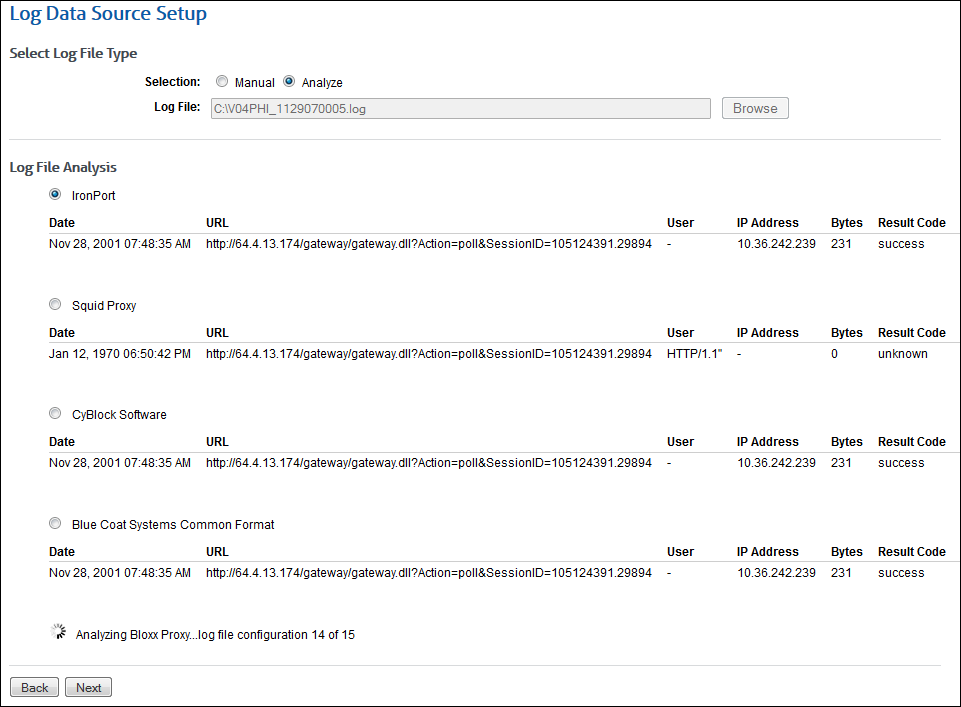
Task: Click the Blue Coat row IP address
Action: point(776,573)
